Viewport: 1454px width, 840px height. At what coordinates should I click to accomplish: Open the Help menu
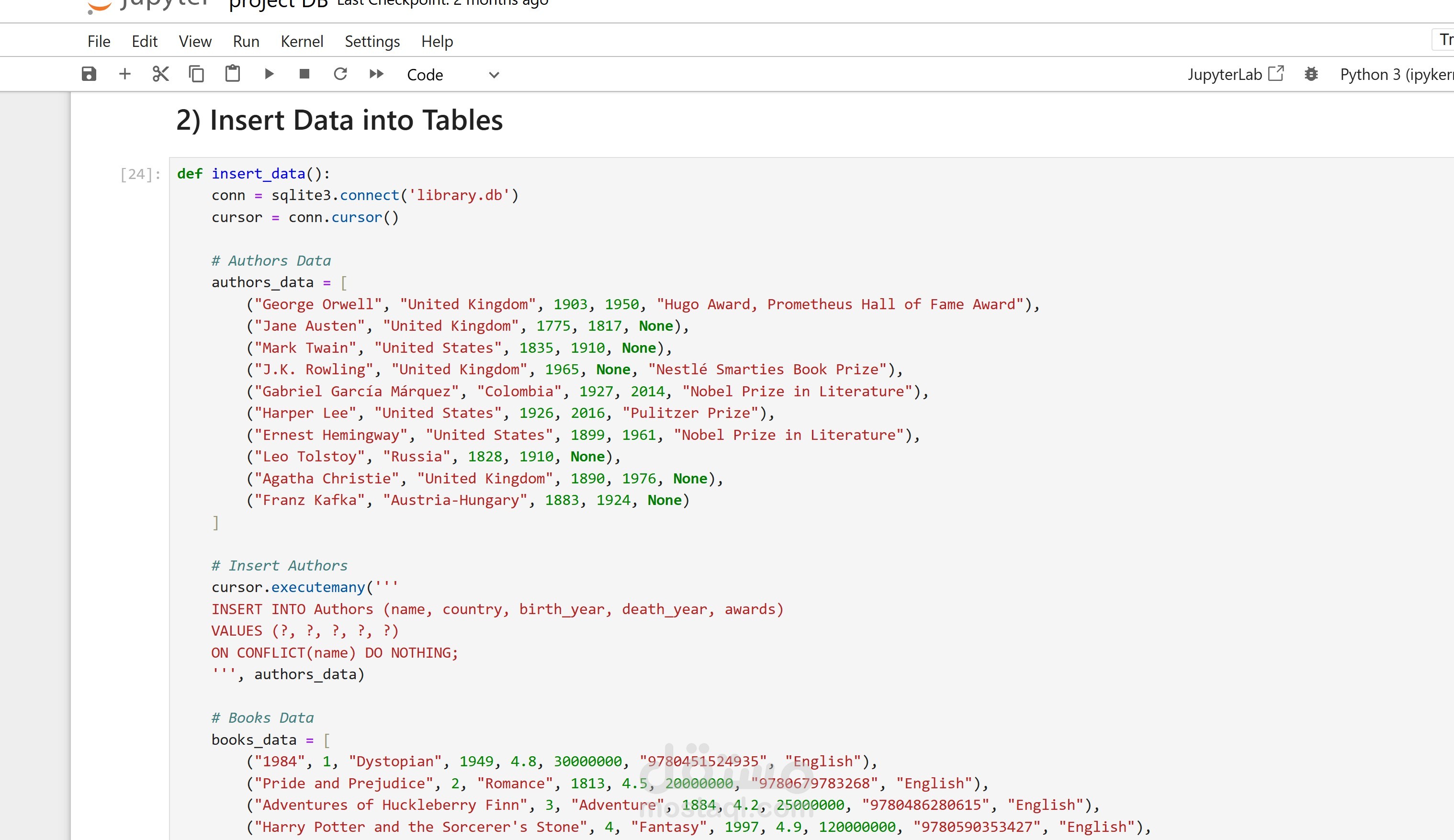coord(437,42)
